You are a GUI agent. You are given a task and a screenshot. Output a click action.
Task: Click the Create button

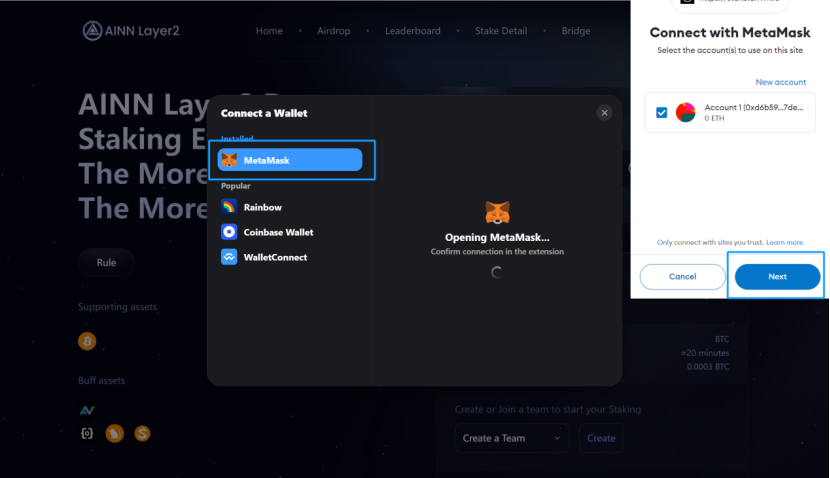coord(601,438)
